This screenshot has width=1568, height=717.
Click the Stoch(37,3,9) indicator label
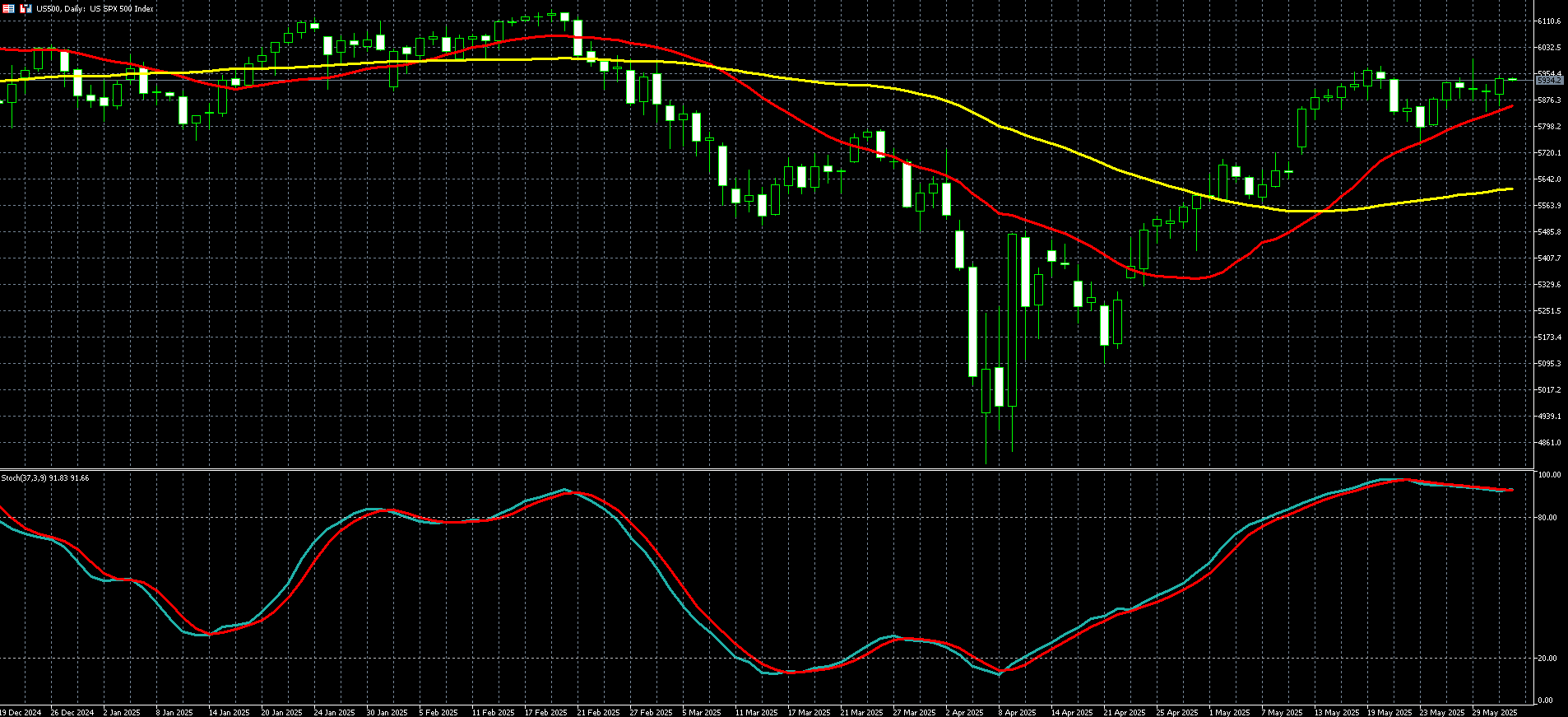click(x=45, y=477)
